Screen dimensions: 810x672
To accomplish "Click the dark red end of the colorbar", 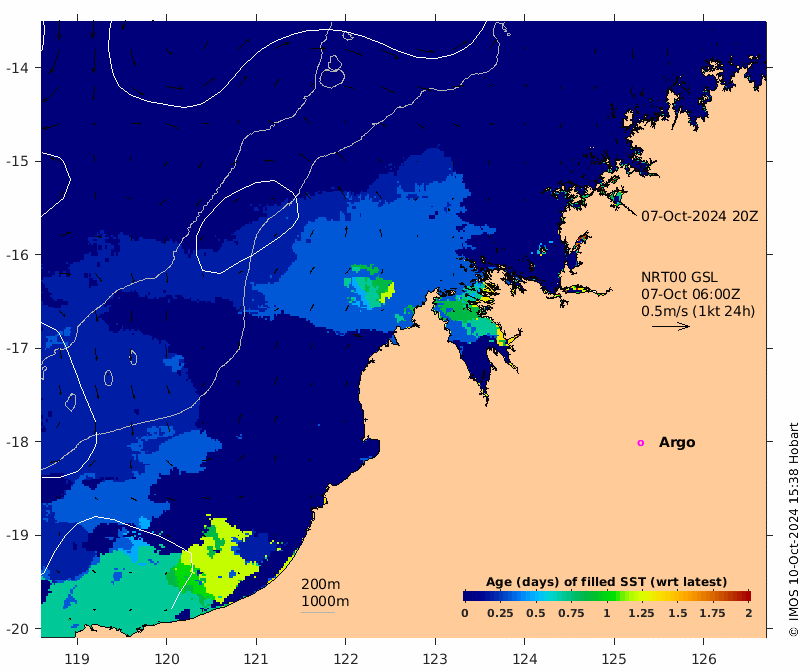I will click(746, 596).
